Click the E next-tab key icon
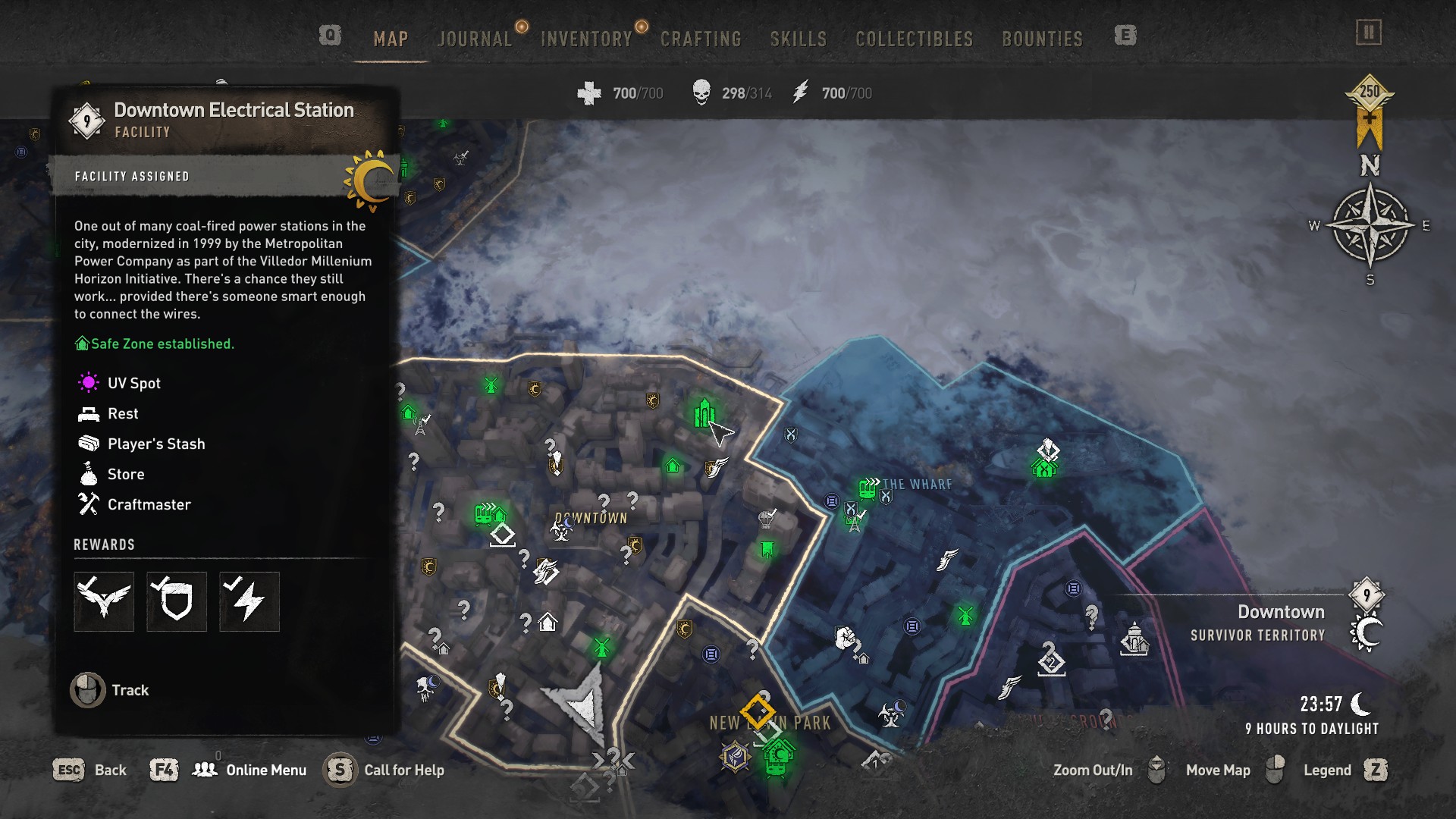This screenshot has height=819, width=1456. pyautogui.click(x=1125, y=35)
